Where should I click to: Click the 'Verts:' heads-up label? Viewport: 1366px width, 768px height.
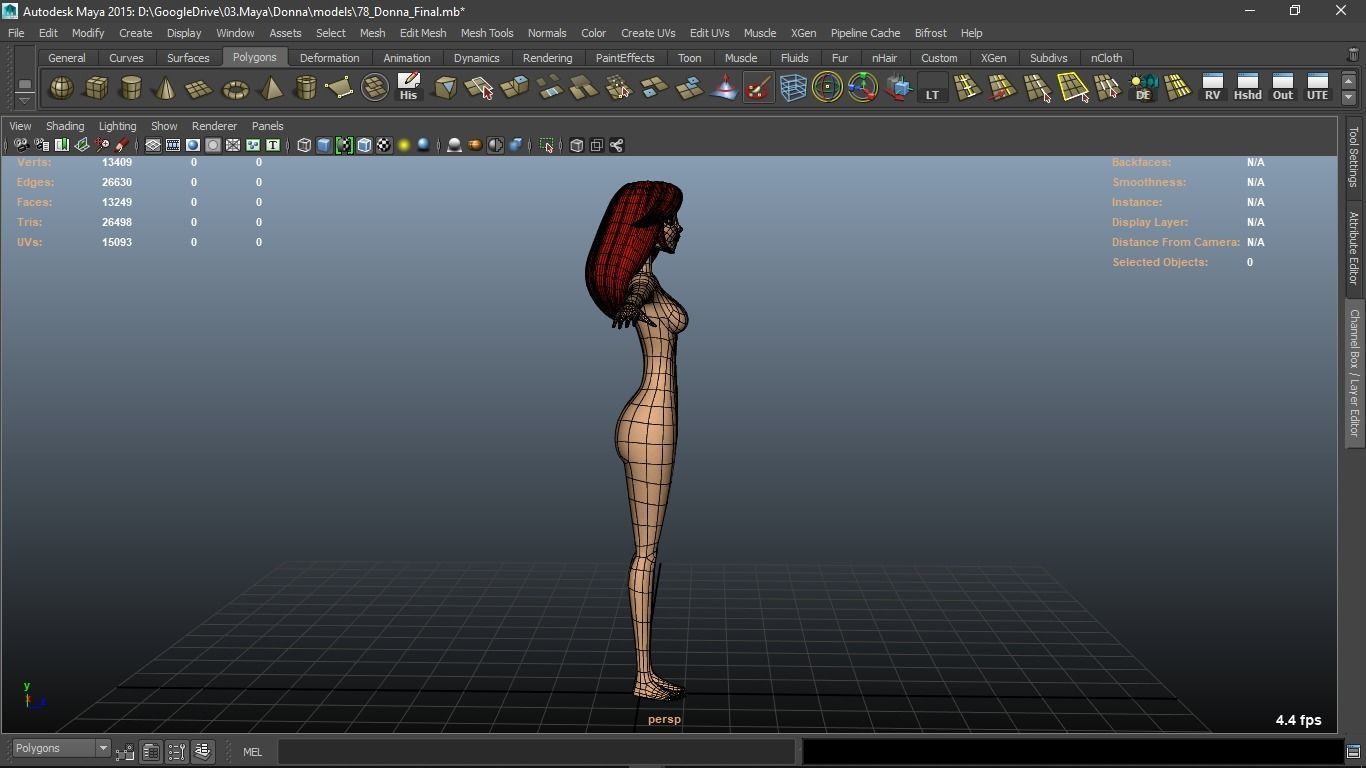(34, 162)
